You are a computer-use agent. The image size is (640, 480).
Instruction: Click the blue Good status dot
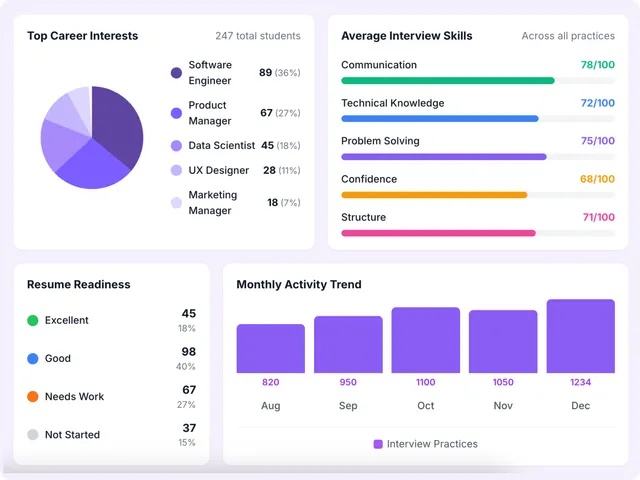33,359
